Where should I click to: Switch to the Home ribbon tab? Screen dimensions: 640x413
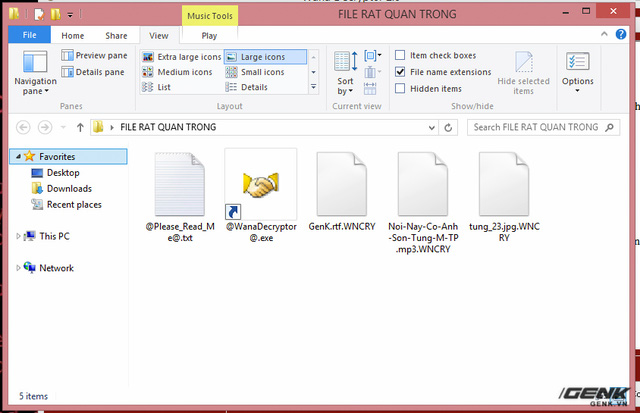[x=73, y=36]
